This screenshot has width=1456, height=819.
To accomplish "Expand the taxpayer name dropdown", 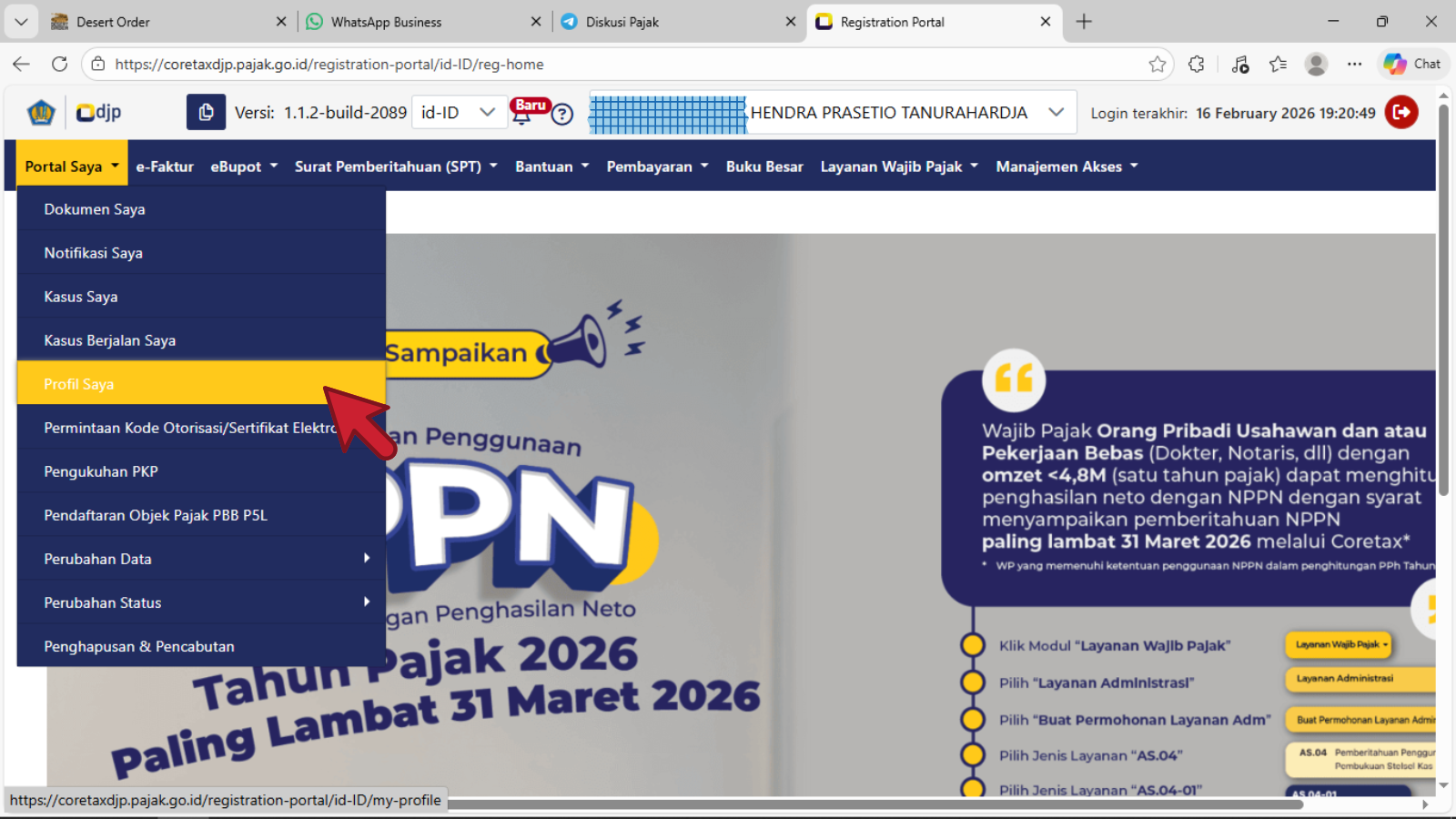I will [1056, 113].
